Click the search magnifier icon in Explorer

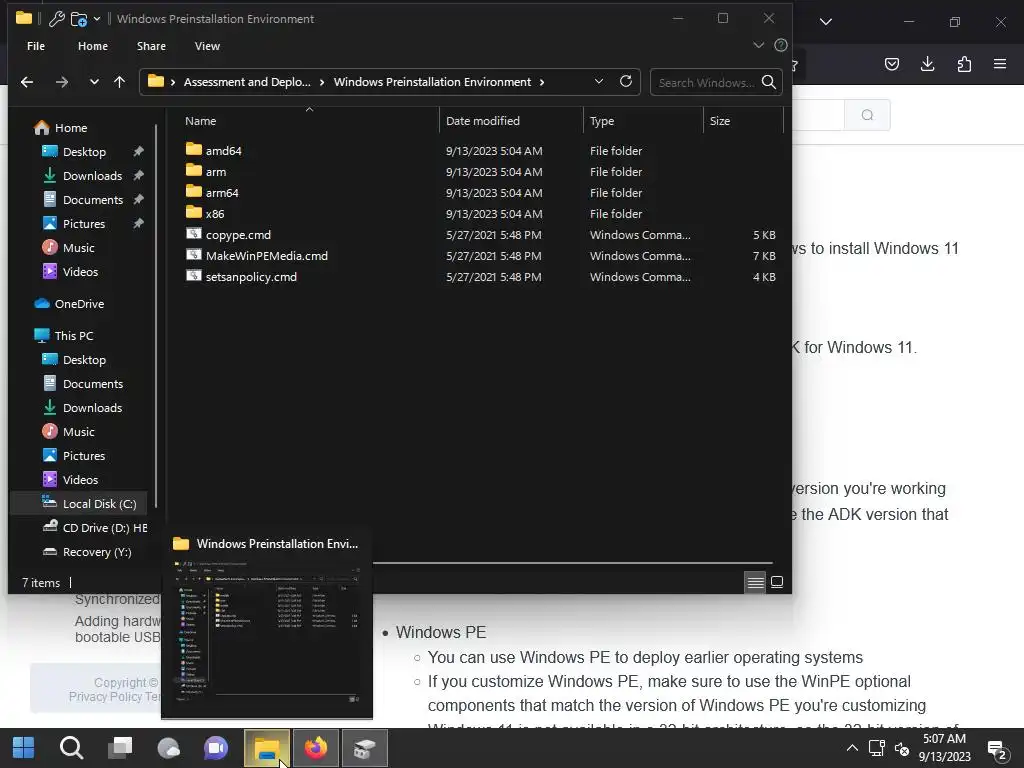[x=769, y=82]
